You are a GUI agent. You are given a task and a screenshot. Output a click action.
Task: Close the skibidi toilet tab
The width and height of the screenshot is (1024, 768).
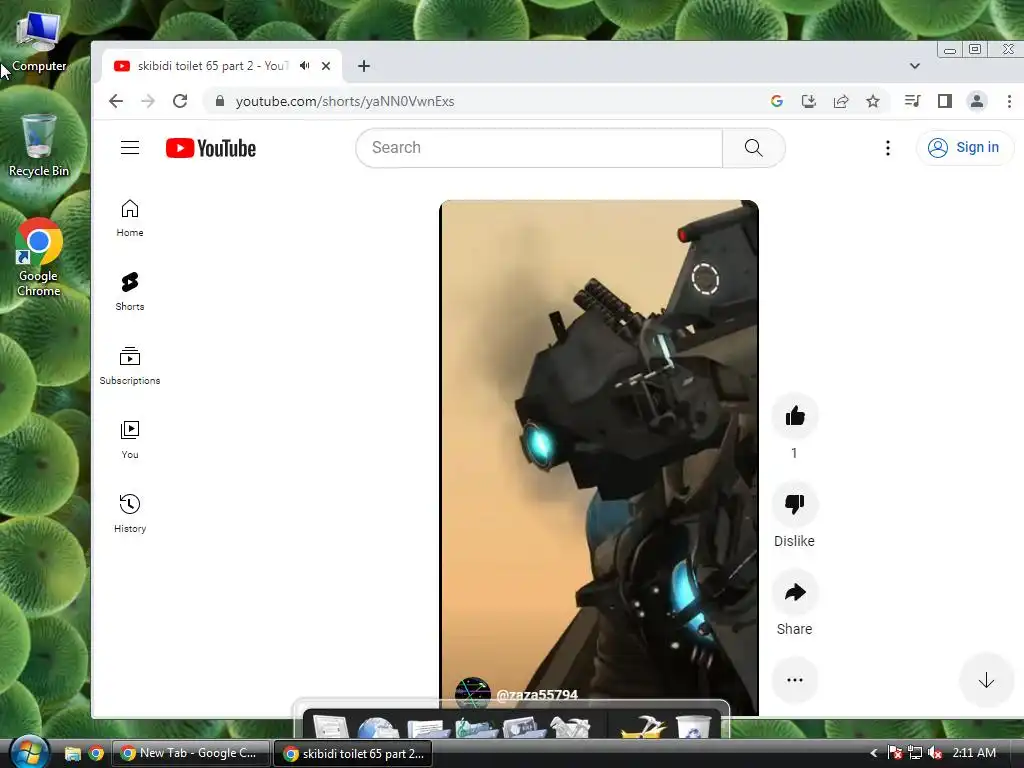[326, 66]
